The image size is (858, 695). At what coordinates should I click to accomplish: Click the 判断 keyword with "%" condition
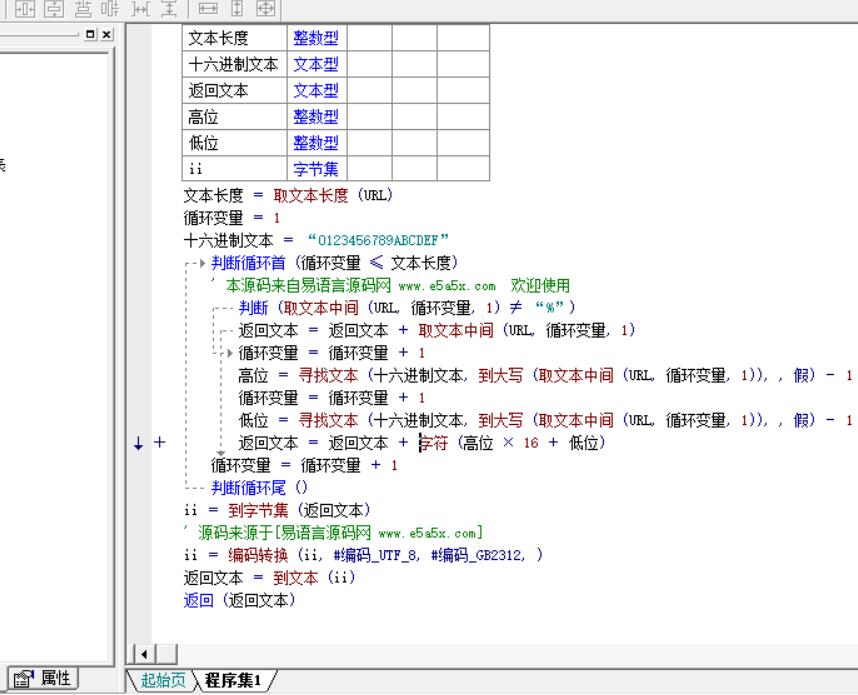[253, 308]
